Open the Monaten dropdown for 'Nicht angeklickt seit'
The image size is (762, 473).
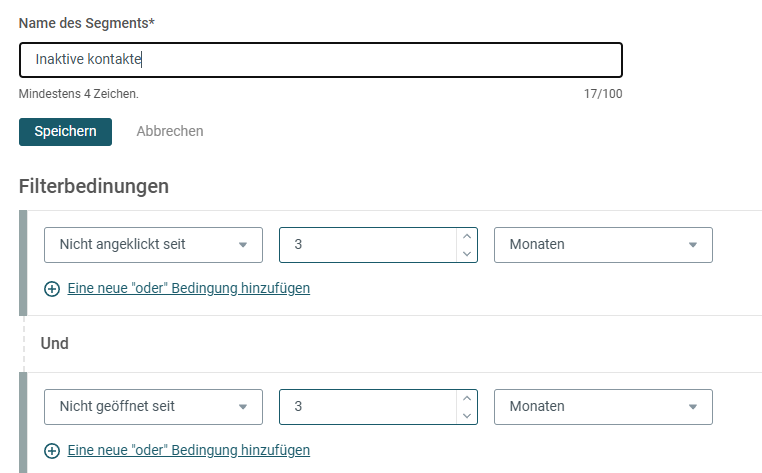click(603, 245)
